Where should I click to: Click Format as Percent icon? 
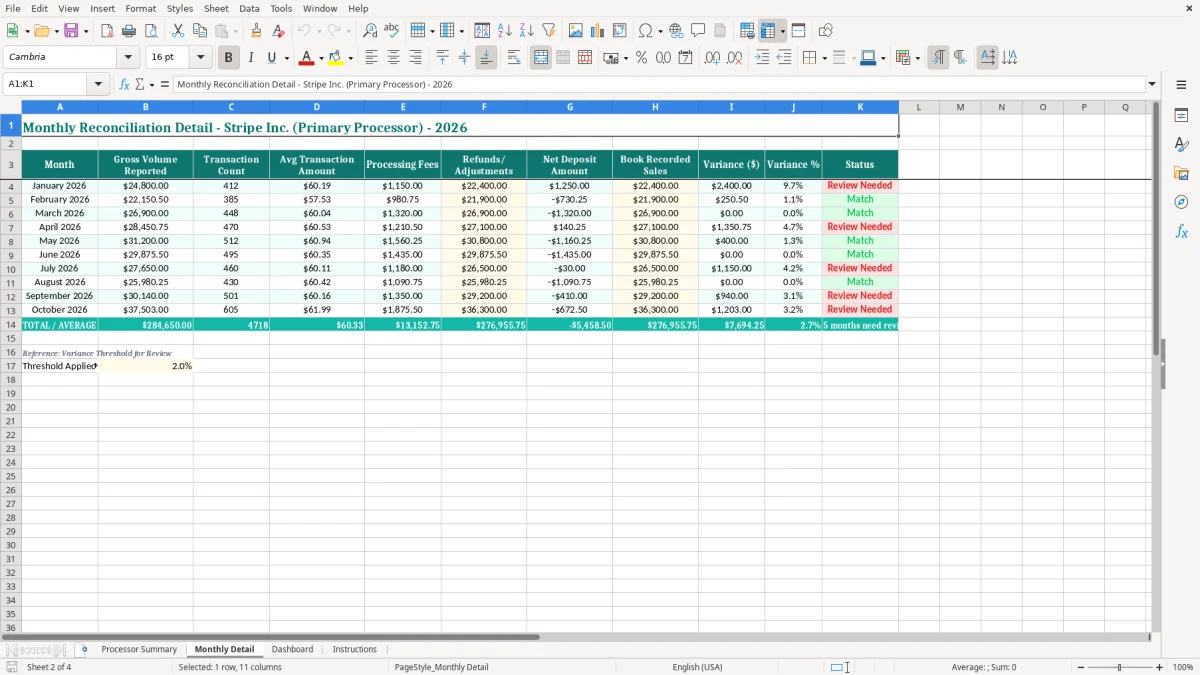click(x=642, y=58)
